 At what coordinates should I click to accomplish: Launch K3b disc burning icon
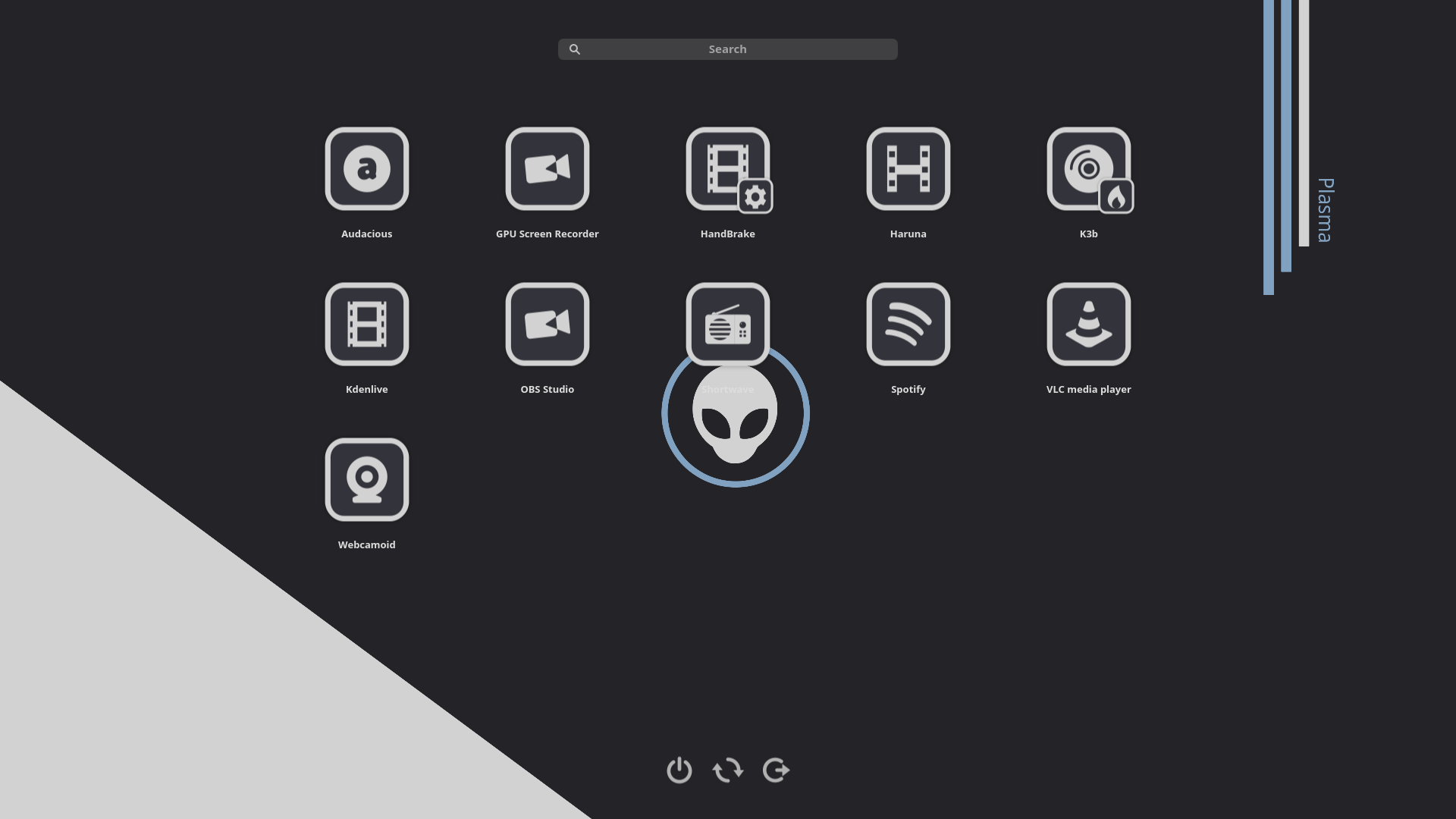tap(1088, 168)
